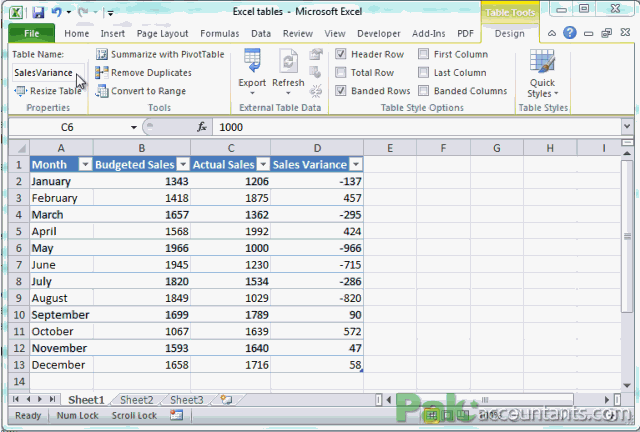Enable the Total Row checkbox
This screenshot has width=640, height=432.
pyautogui.click(x=341, y=72)
